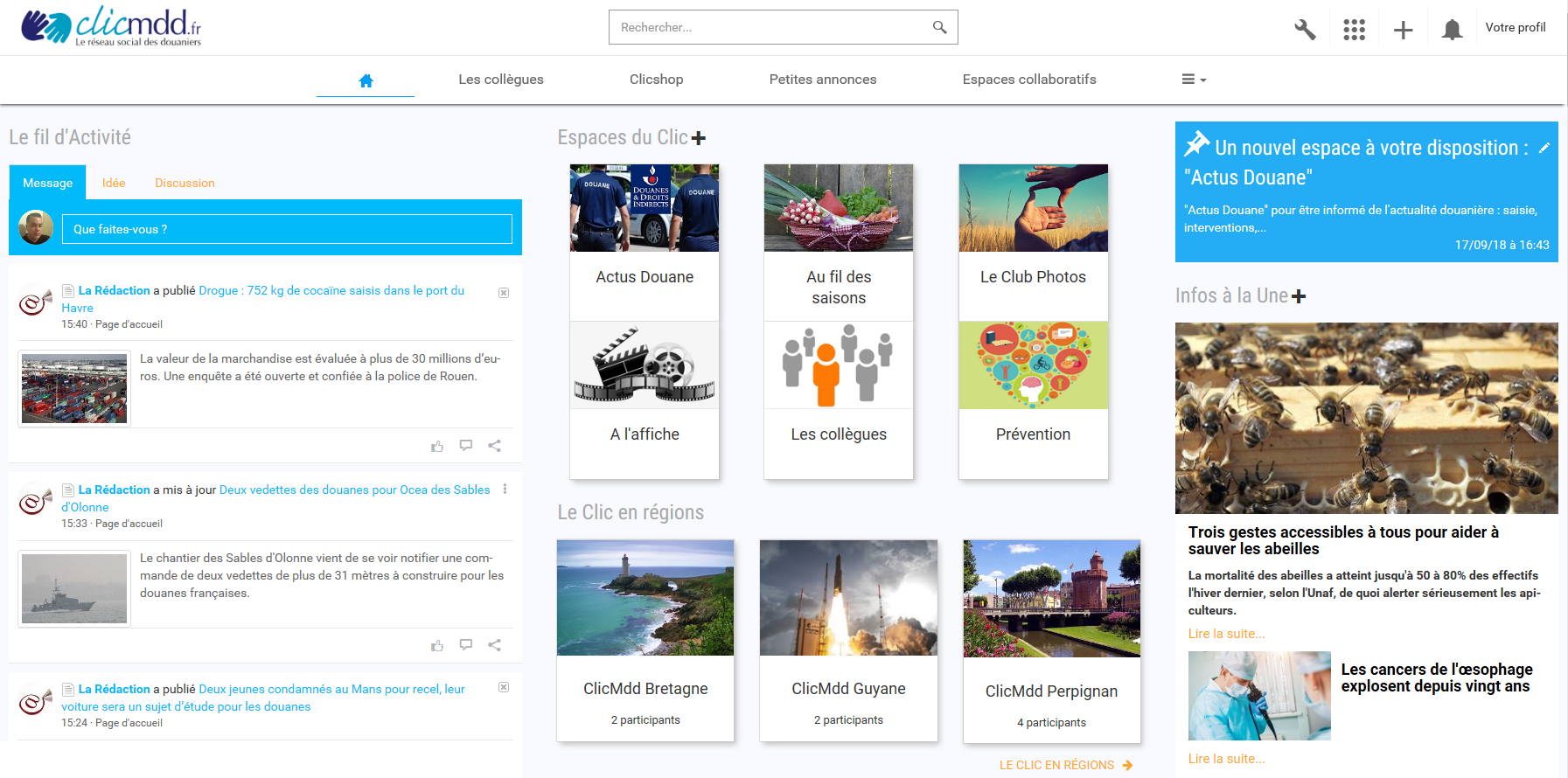This screenshot has width=1568, height=778.
Task: Go to the home page icon
Action: (366, 80)
